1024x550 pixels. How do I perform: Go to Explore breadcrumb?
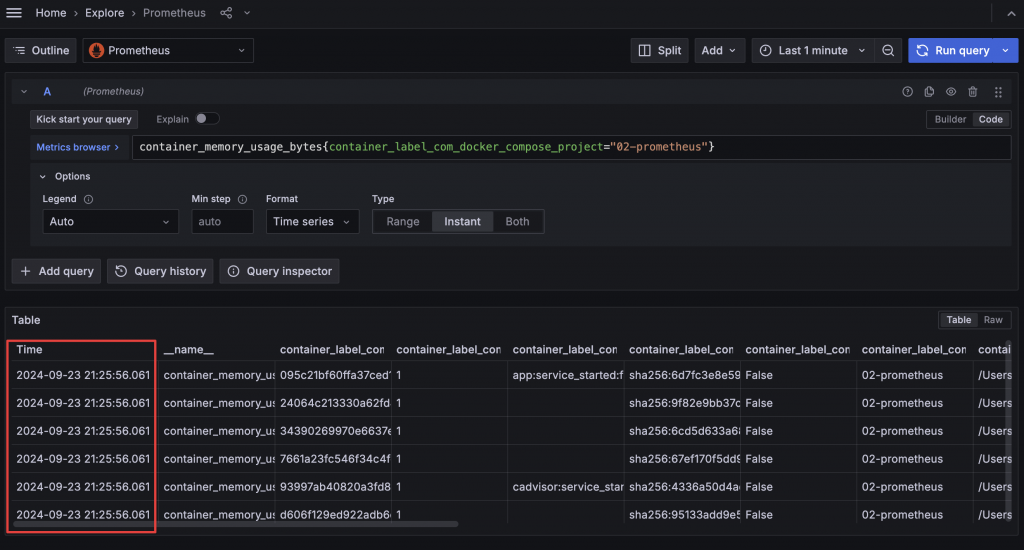104,13
